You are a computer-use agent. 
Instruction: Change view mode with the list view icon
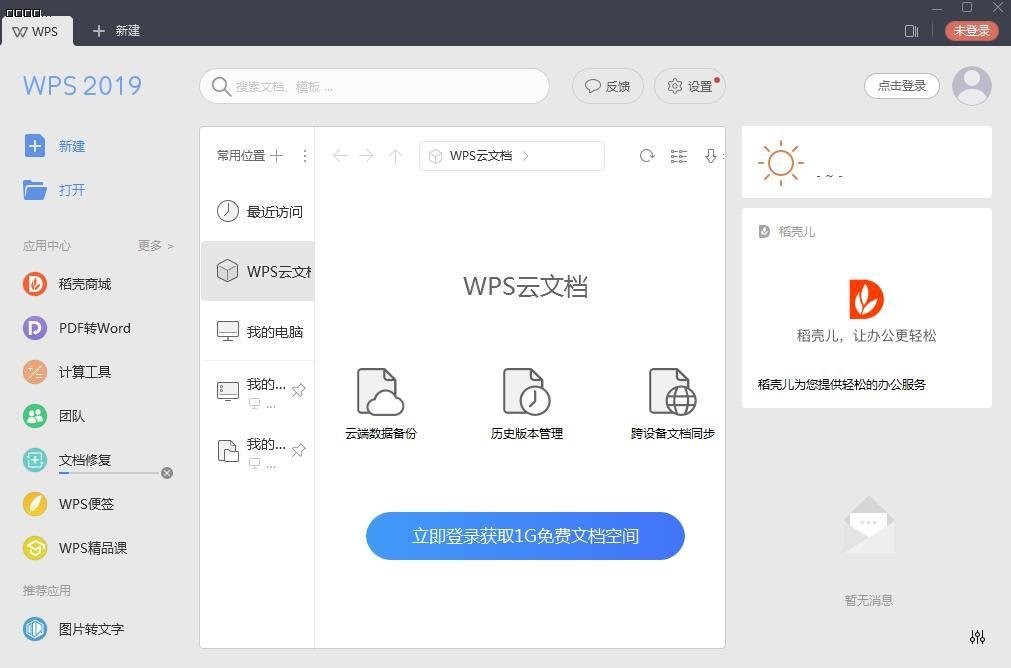[679, 155]
